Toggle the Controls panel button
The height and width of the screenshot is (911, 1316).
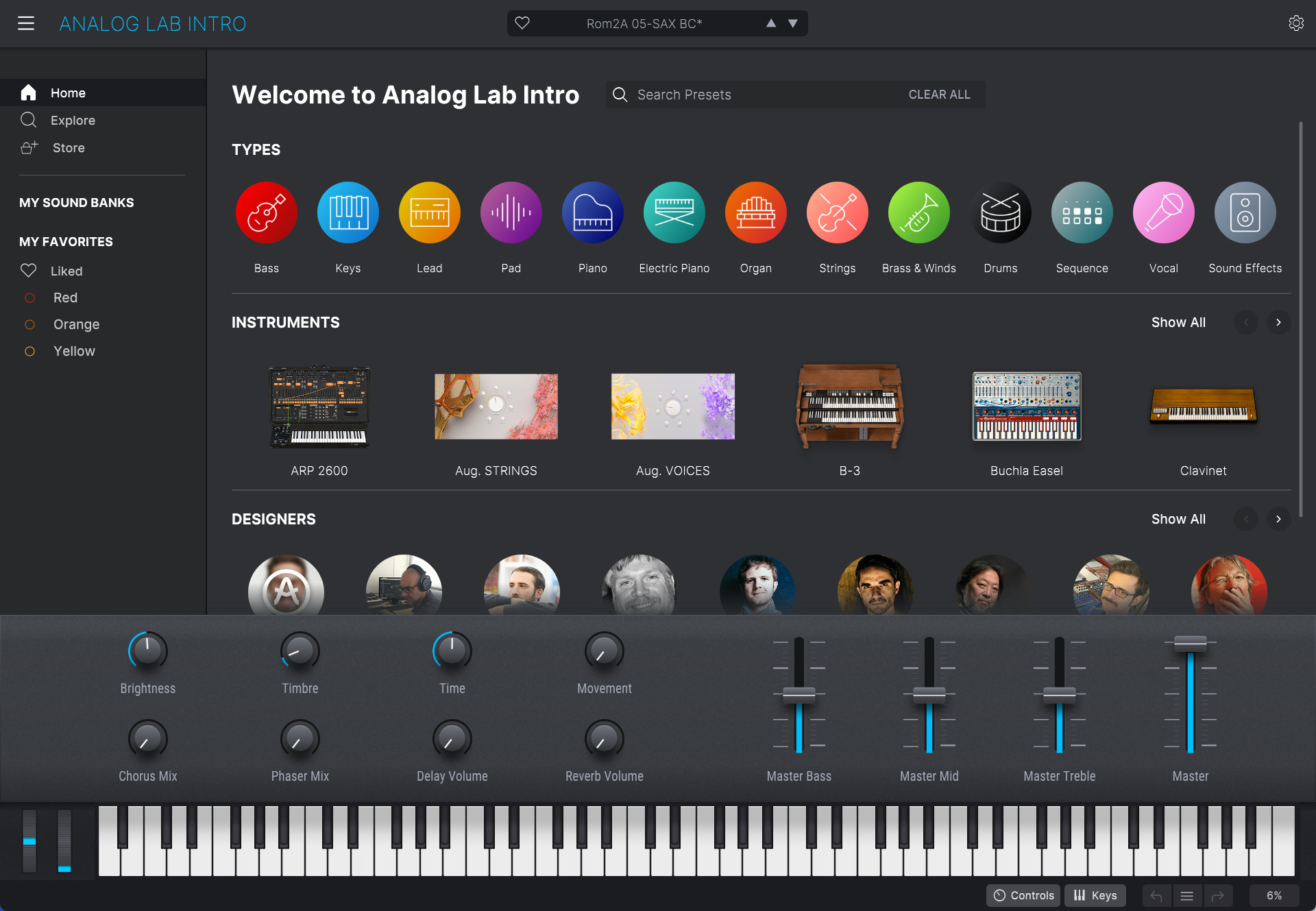click(x=1023, y=895)
